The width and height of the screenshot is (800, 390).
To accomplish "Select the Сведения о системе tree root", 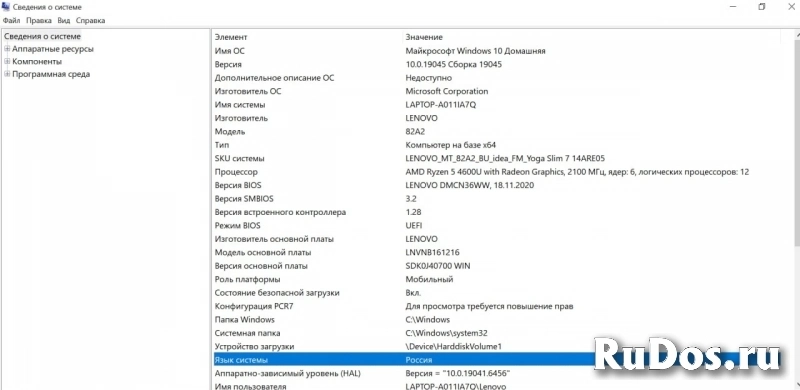I will click(42, 36).
